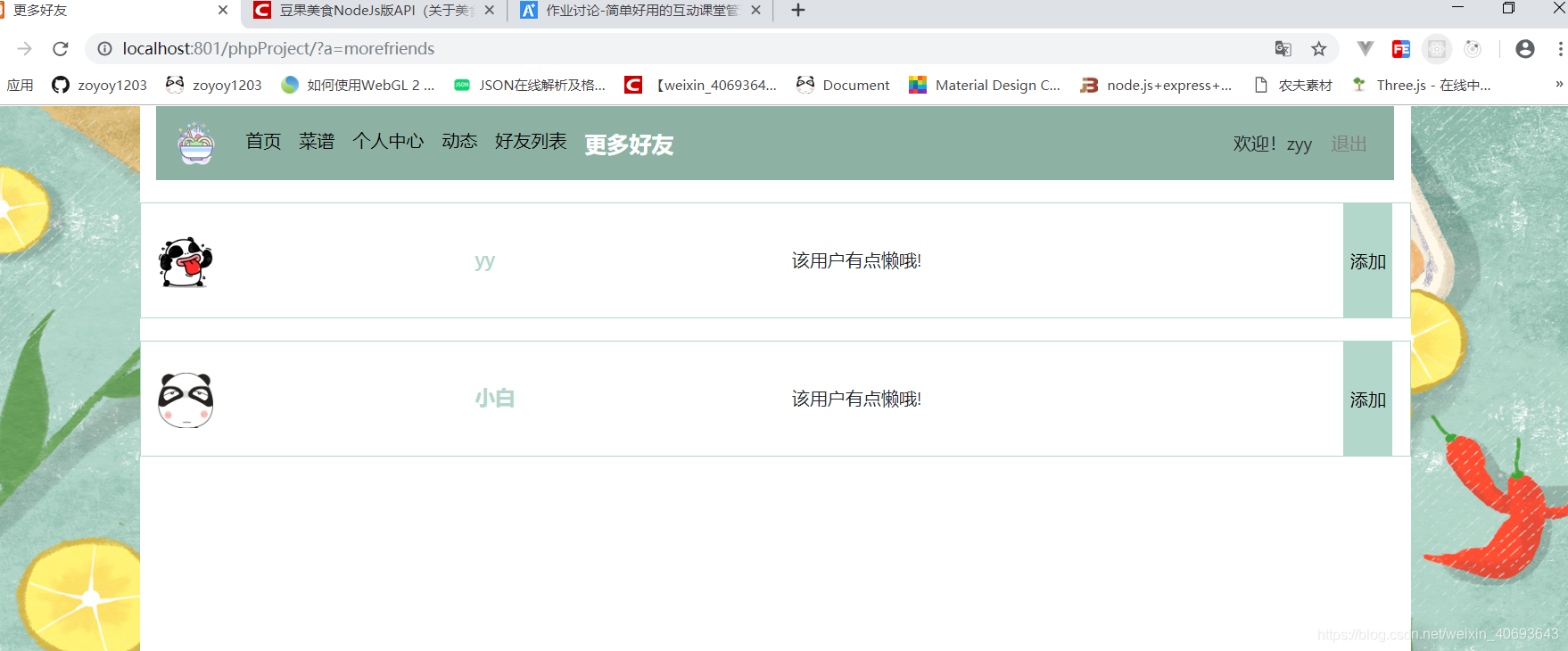This screenshot has width=1568, height=651.
Task: View site information icon in address bar
Action: [104, 48]
